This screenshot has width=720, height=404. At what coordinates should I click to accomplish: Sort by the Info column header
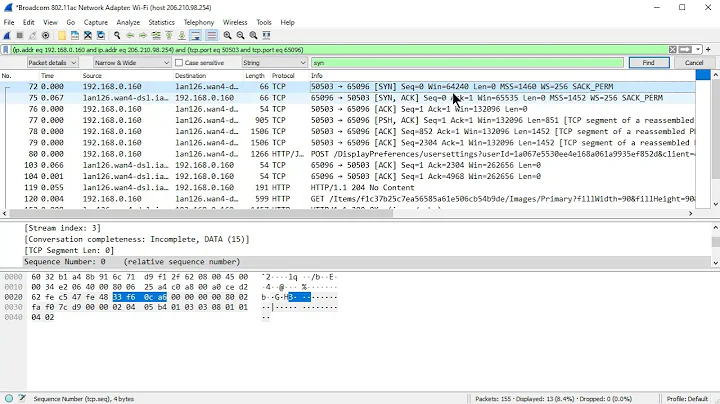[x=503, y=76]
